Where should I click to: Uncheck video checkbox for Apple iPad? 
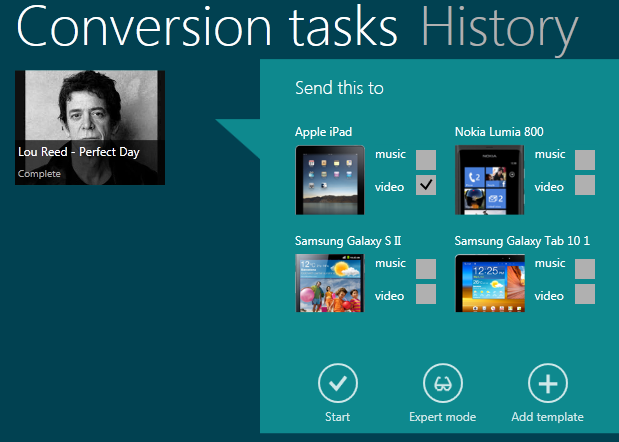(426, 185)
